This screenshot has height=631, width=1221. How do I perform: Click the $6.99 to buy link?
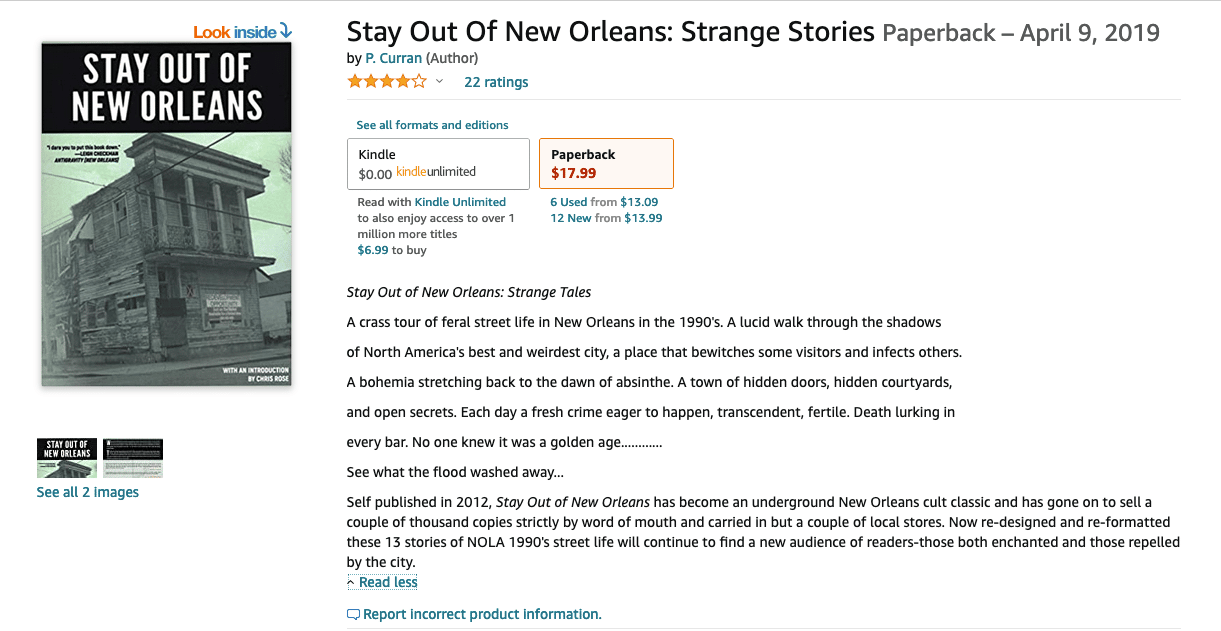coord(374,250)
